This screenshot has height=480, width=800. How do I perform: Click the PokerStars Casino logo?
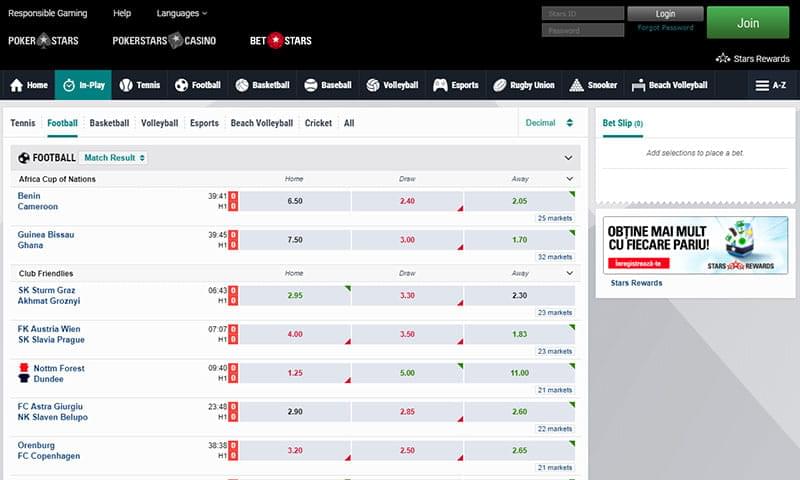tap(164, 41)
